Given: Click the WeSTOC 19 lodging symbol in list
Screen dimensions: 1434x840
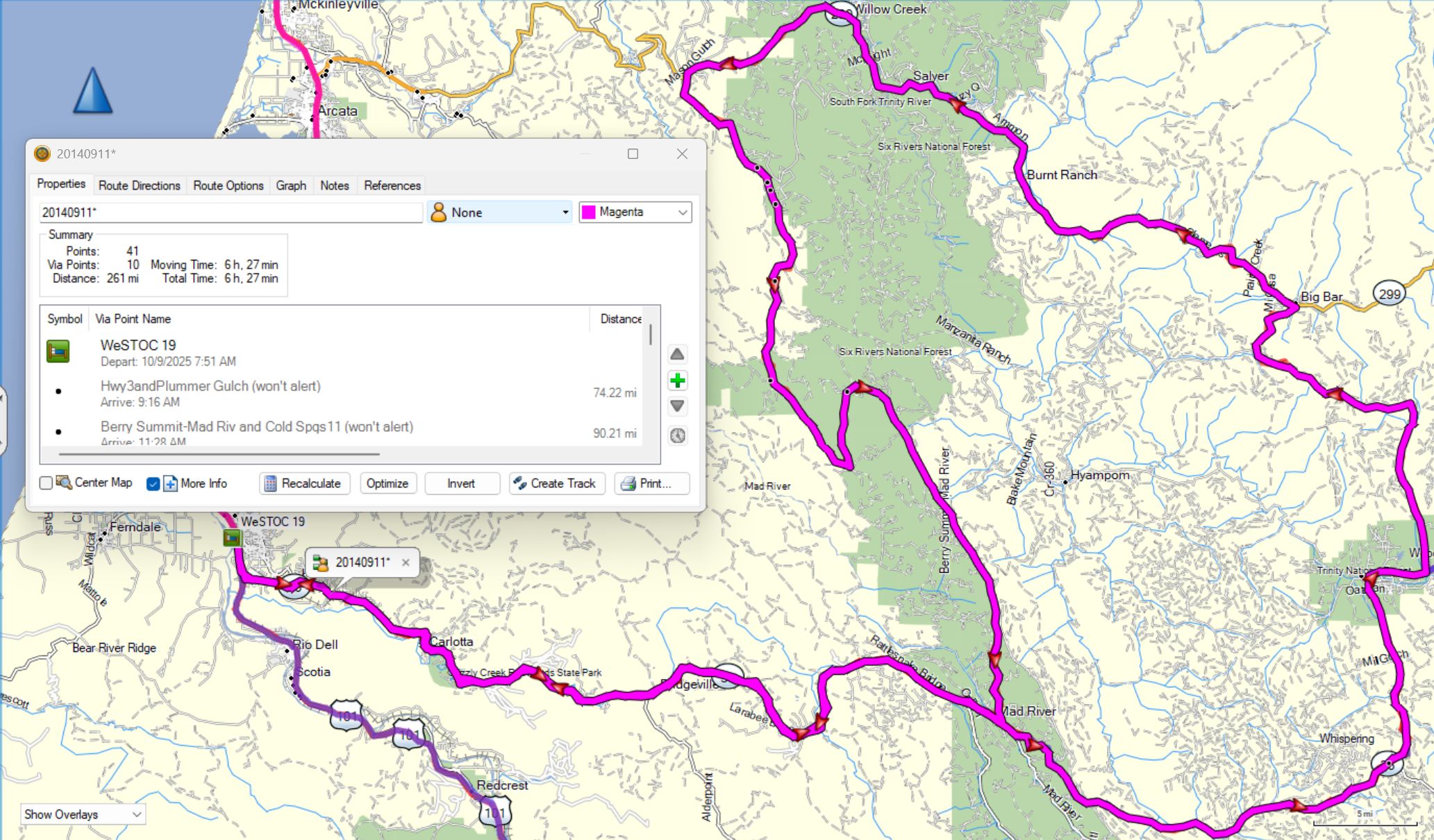Looking at the screenshot, I should (58, 351).
